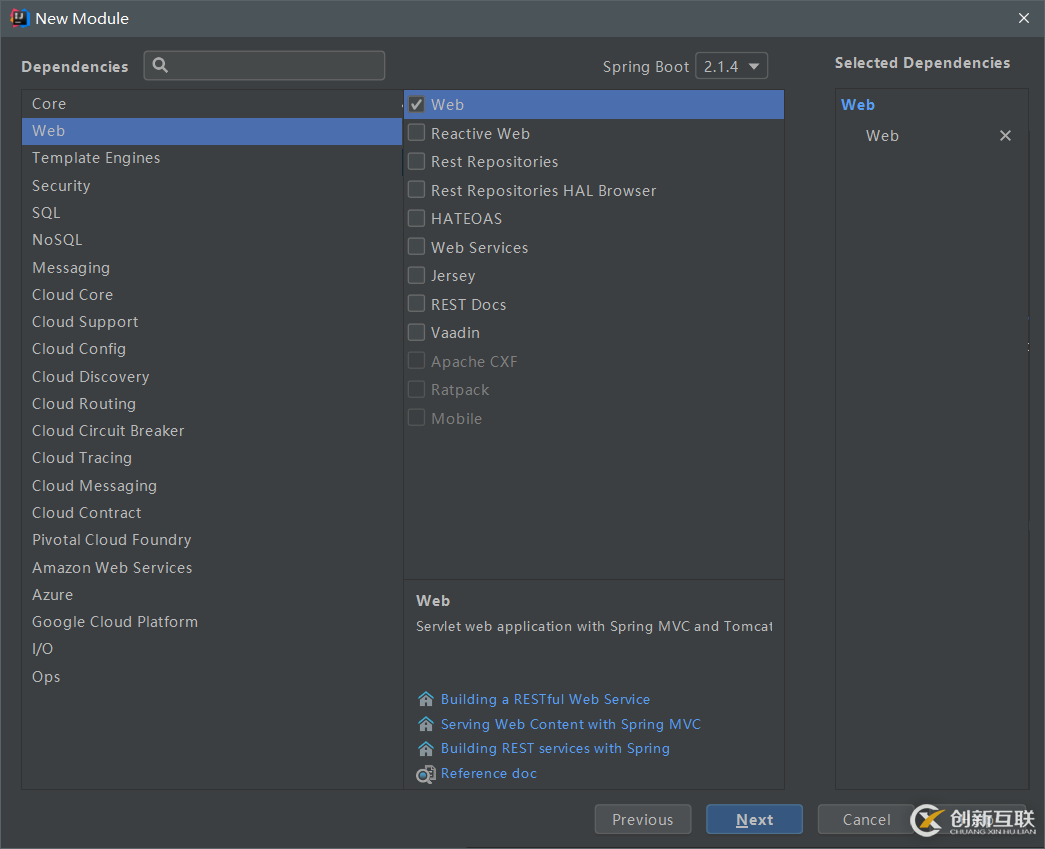
Task: Click the disabled Ratpack item
Action: (460, 391)
